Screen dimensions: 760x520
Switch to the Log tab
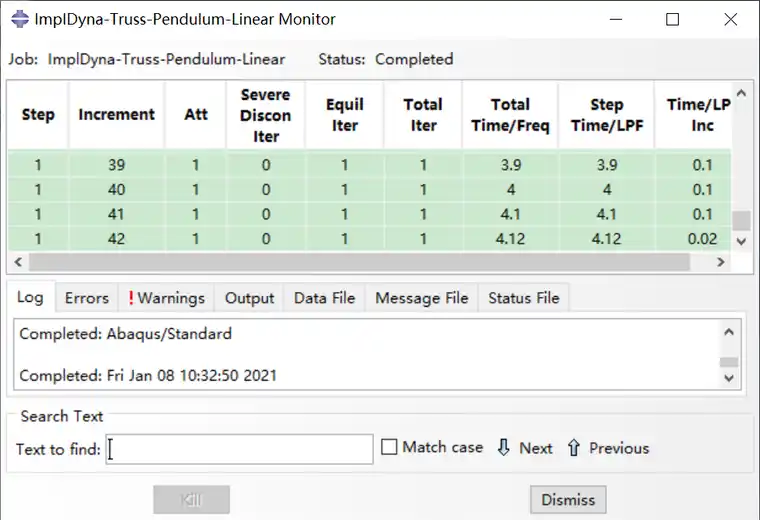[31, 297]
